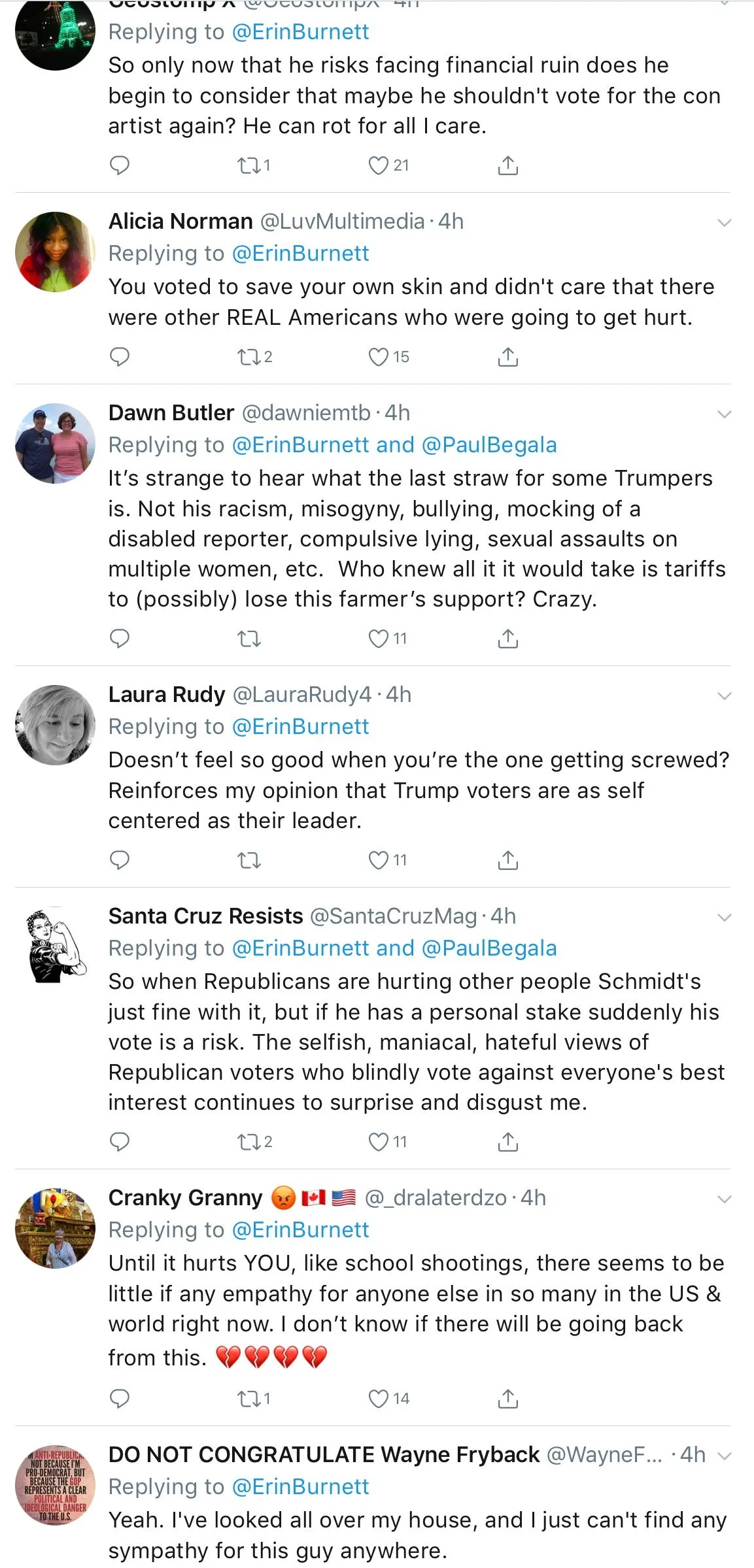Reply to Santa Cruz Resists tweet
Screen dimensions: 754x1568
(x=119, y=1142)
